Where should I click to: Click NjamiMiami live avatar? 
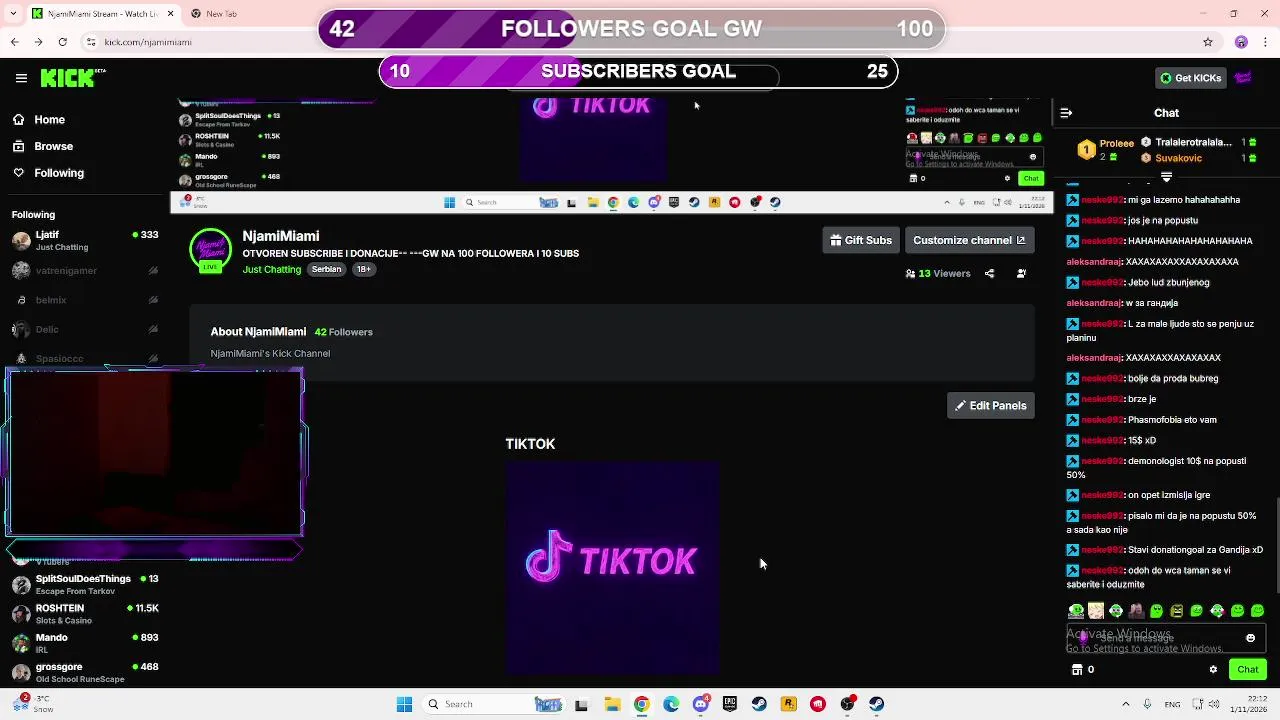click(x=210, y=251)
